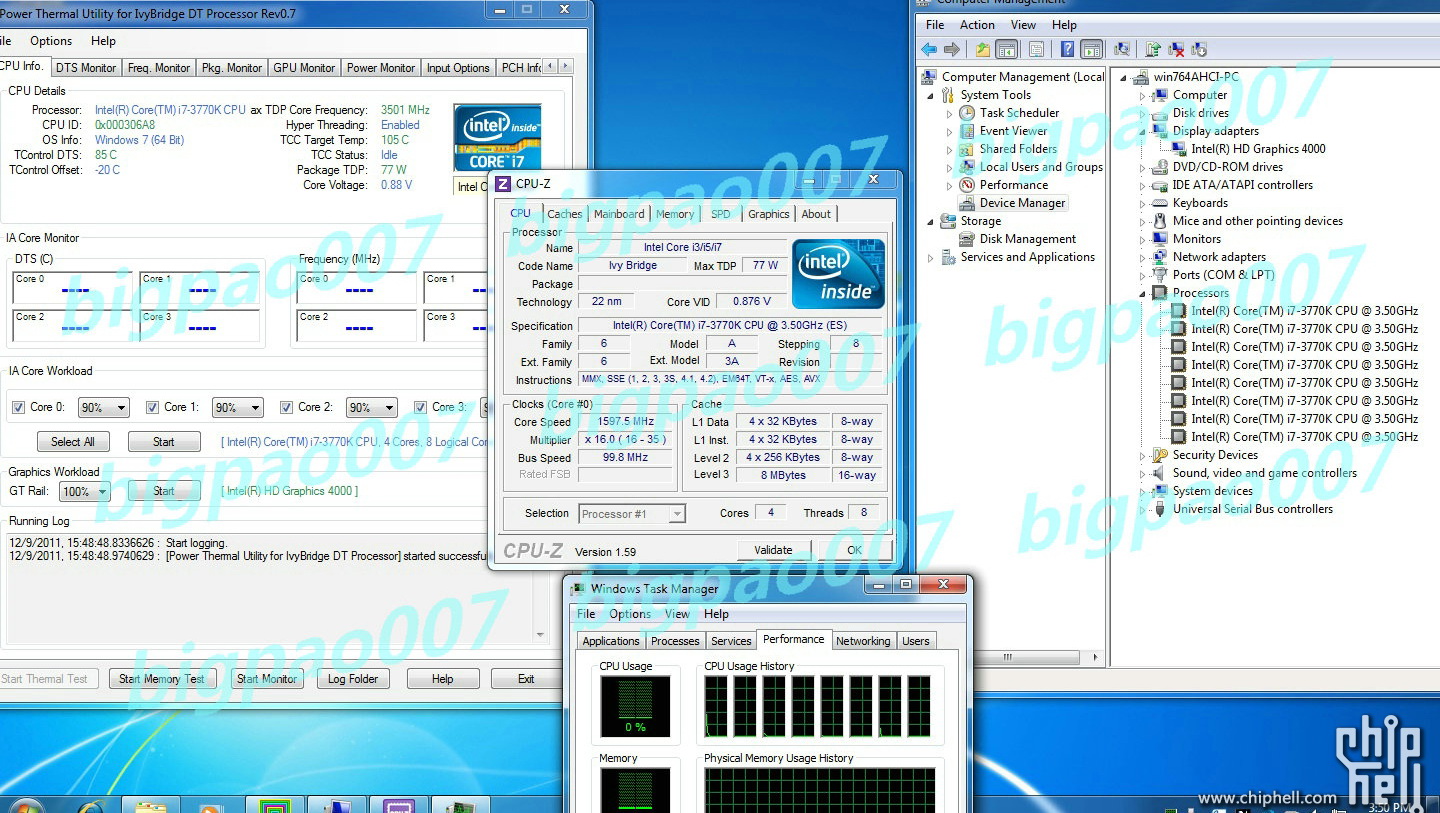
Task: Click the Up one level folder icon
Action: 983,49
